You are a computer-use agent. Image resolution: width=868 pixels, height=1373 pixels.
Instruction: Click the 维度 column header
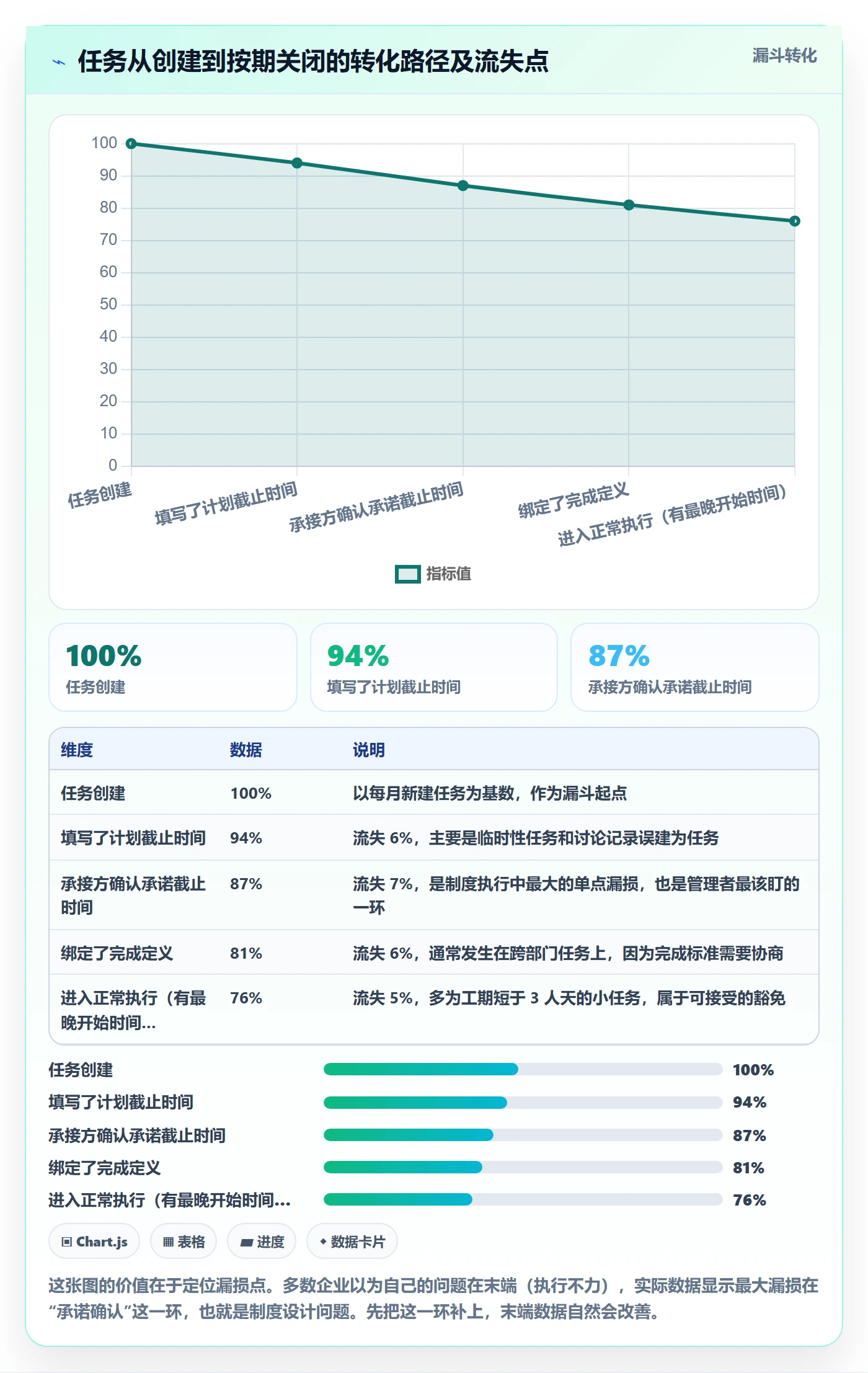pyautogui.click(x=77, y=750)
